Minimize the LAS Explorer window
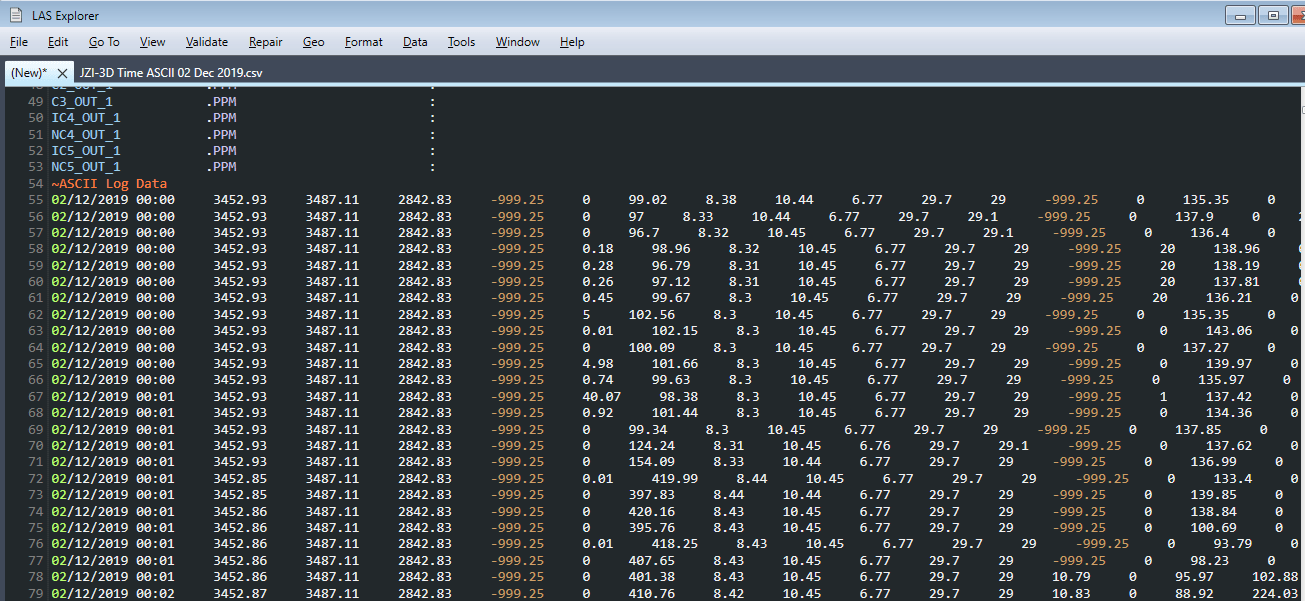 (x=1241, y=15)
